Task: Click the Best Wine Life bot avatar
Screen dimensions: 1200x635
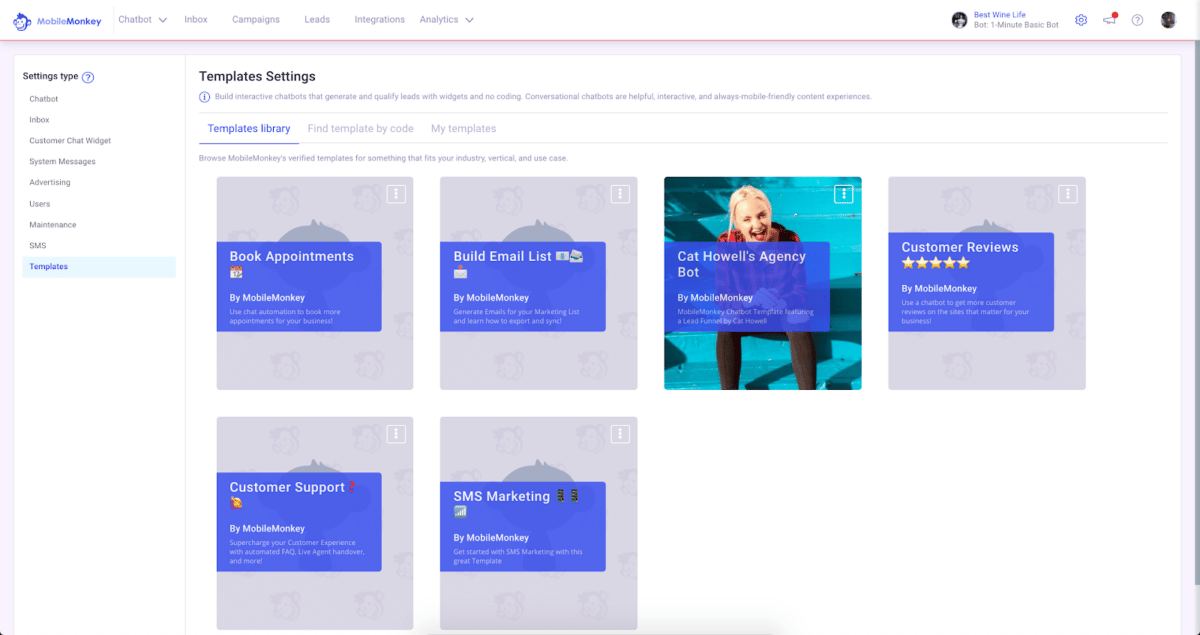Action: click(960, 20)
